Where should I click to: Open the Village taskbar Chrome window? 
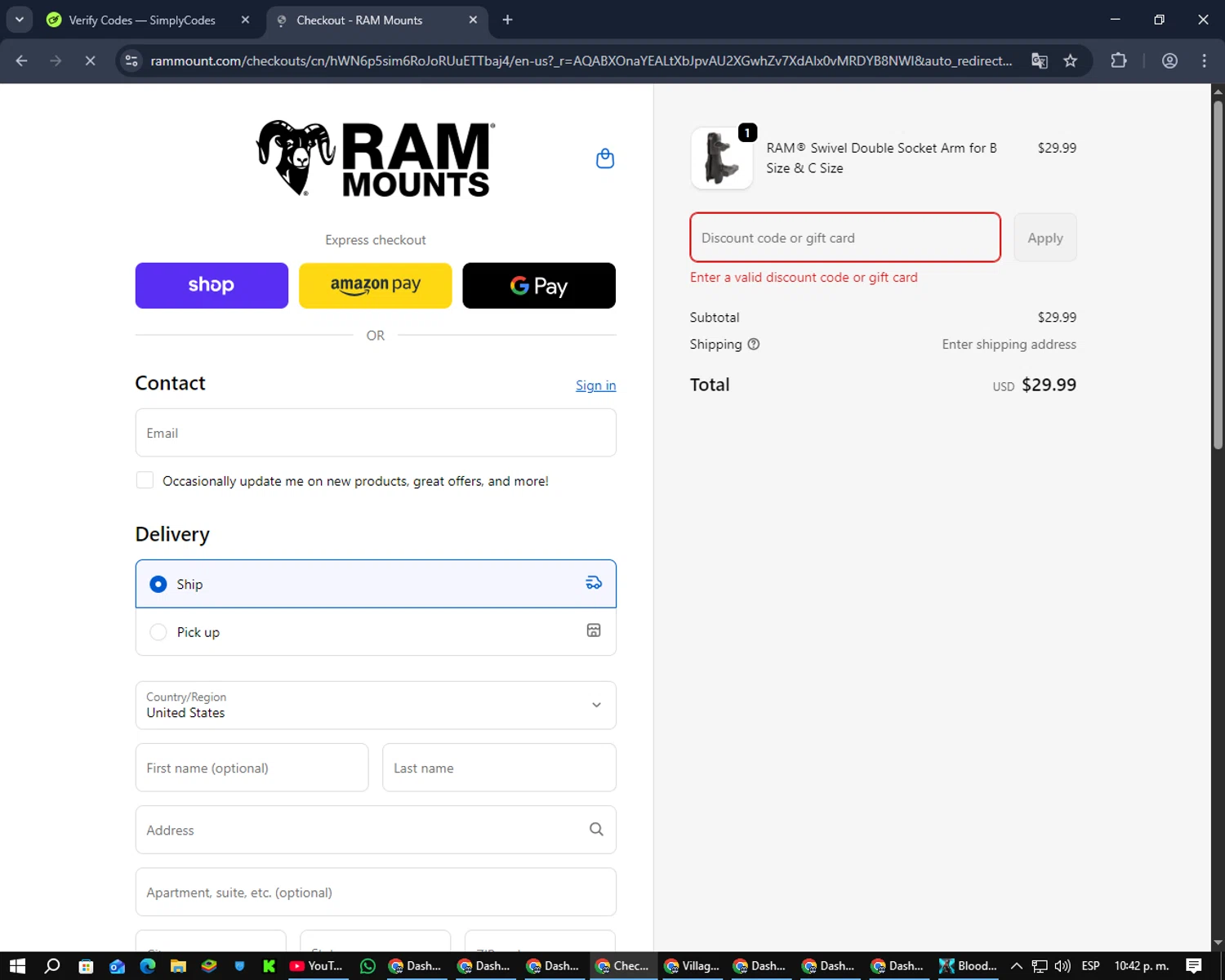[693, 966]
